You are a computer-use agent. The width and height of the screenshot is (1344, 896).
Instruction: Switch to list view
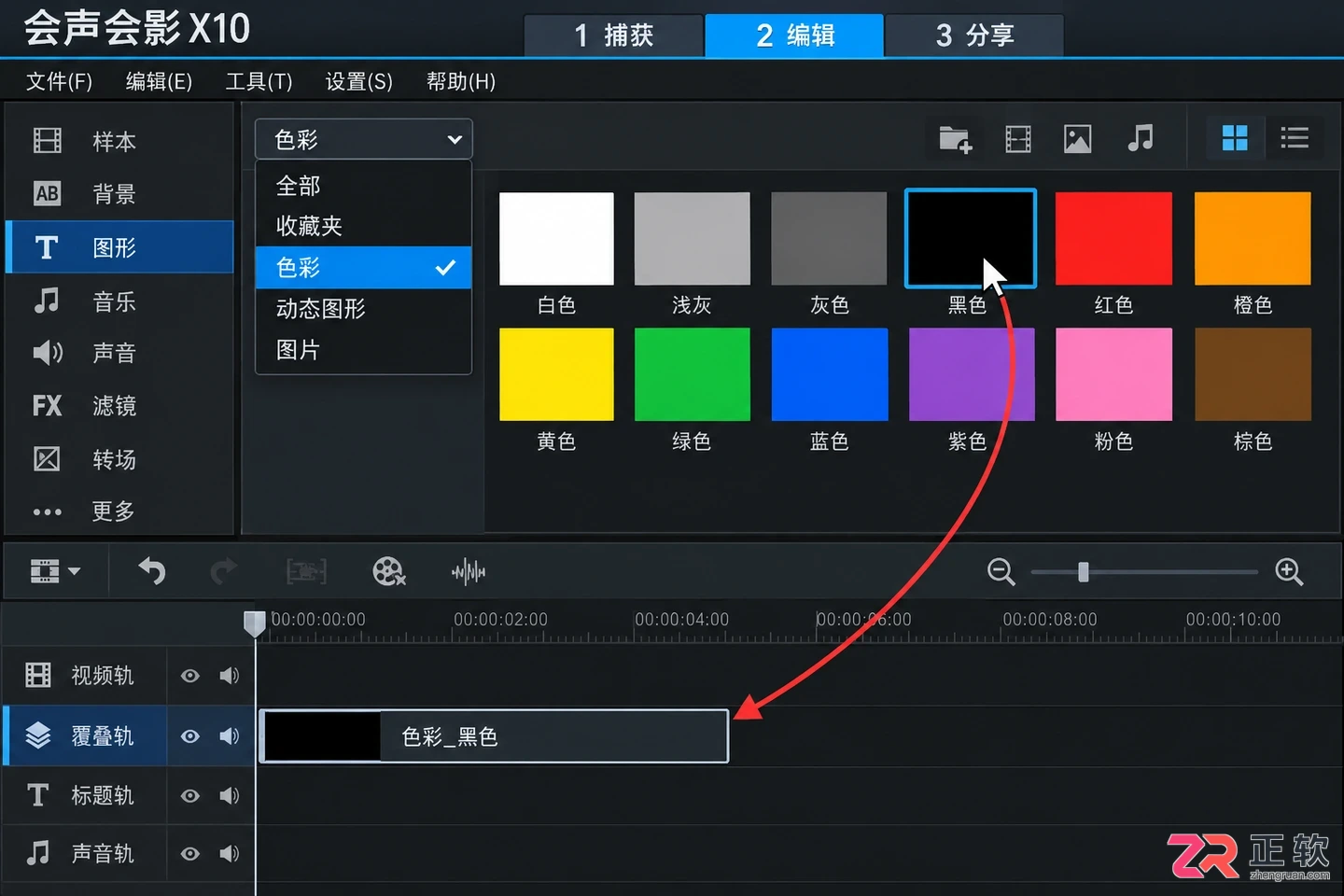coord(1294,138)
